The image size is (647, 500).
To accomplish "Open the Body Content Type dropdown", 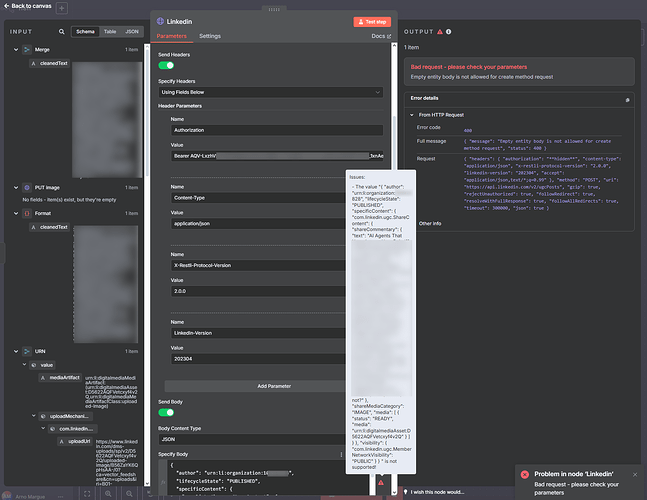I will tap(252, 439).
